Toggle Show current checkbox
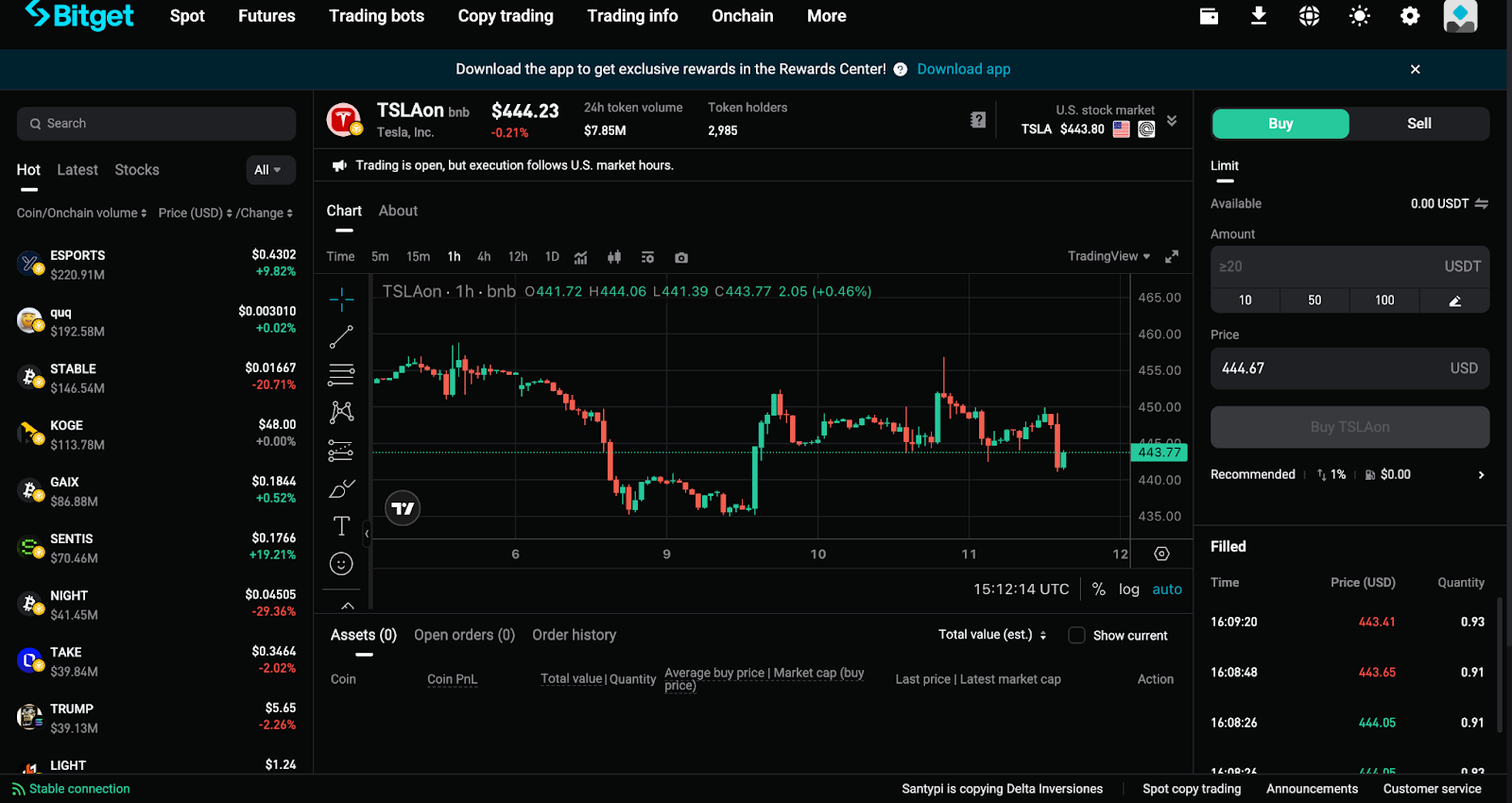 tap(1076, 635)
